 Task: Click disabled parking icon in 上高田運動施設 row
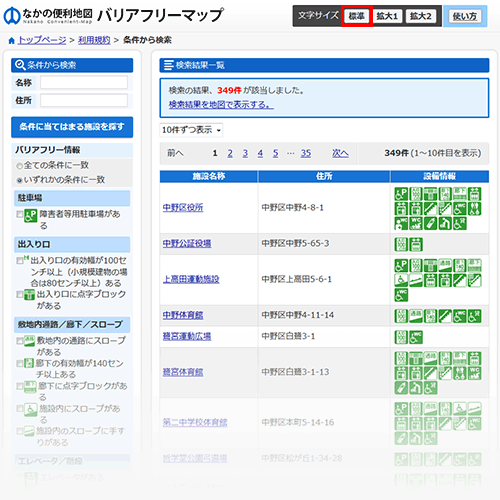401,266
